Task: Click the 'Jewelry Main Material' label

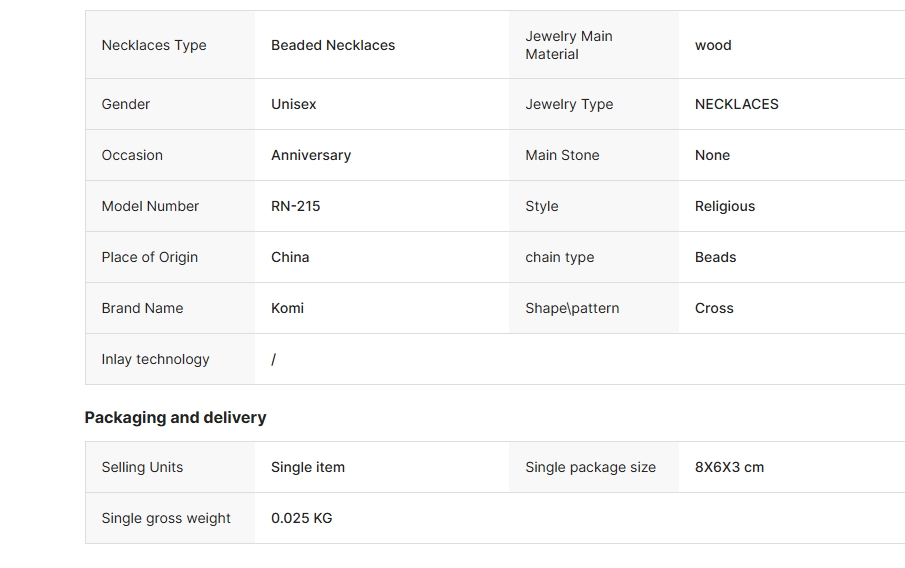Action: (569, 45)
